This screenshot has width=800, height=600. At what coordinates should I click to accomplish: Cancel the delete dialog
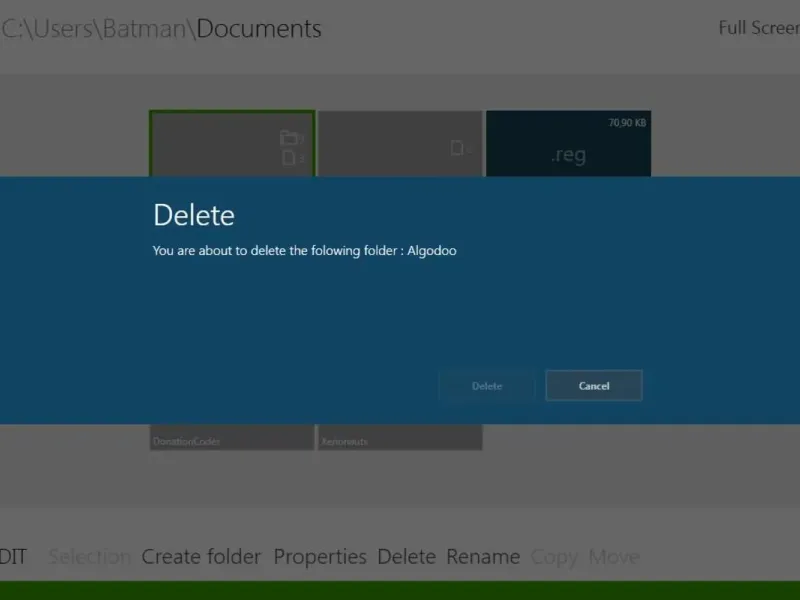pyautogui.click(x=594, y=386)
